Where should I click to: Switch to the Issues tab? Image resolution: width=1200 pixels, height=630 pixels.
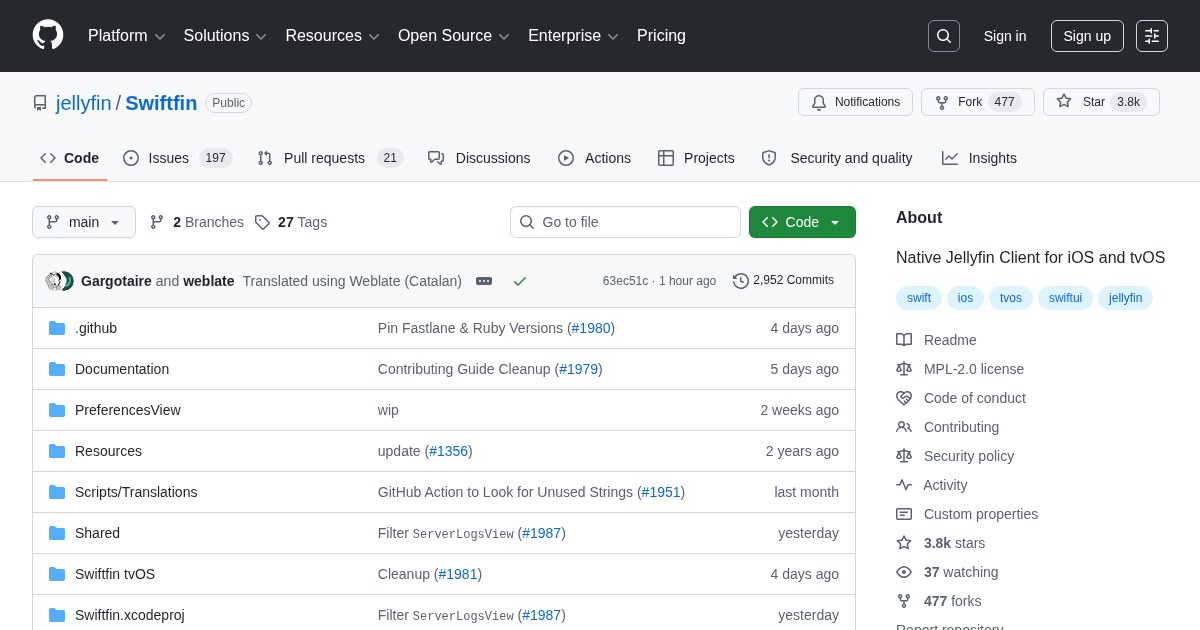(178, 158)
